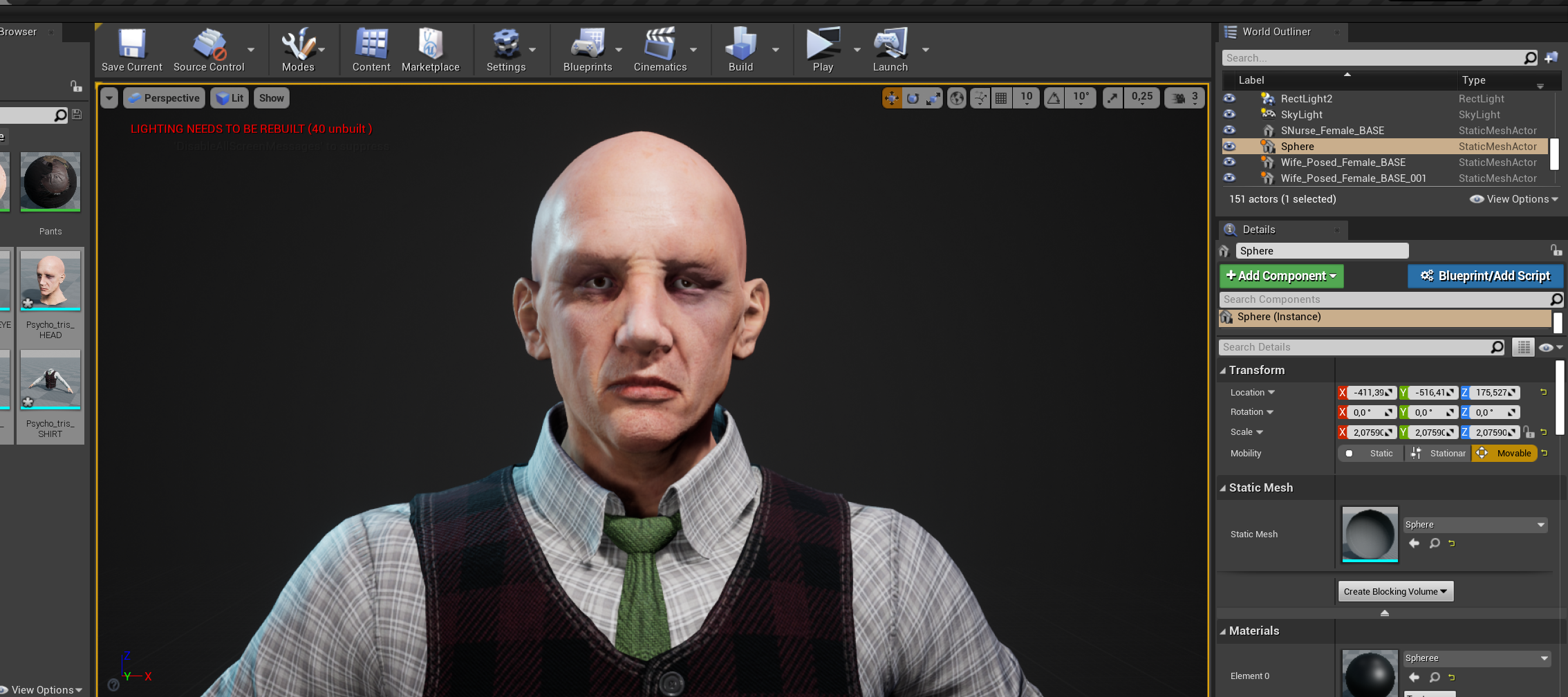Save content browser search filter icon
Viewport: 1568px width, 697px height.
click(x=77, y=115)
